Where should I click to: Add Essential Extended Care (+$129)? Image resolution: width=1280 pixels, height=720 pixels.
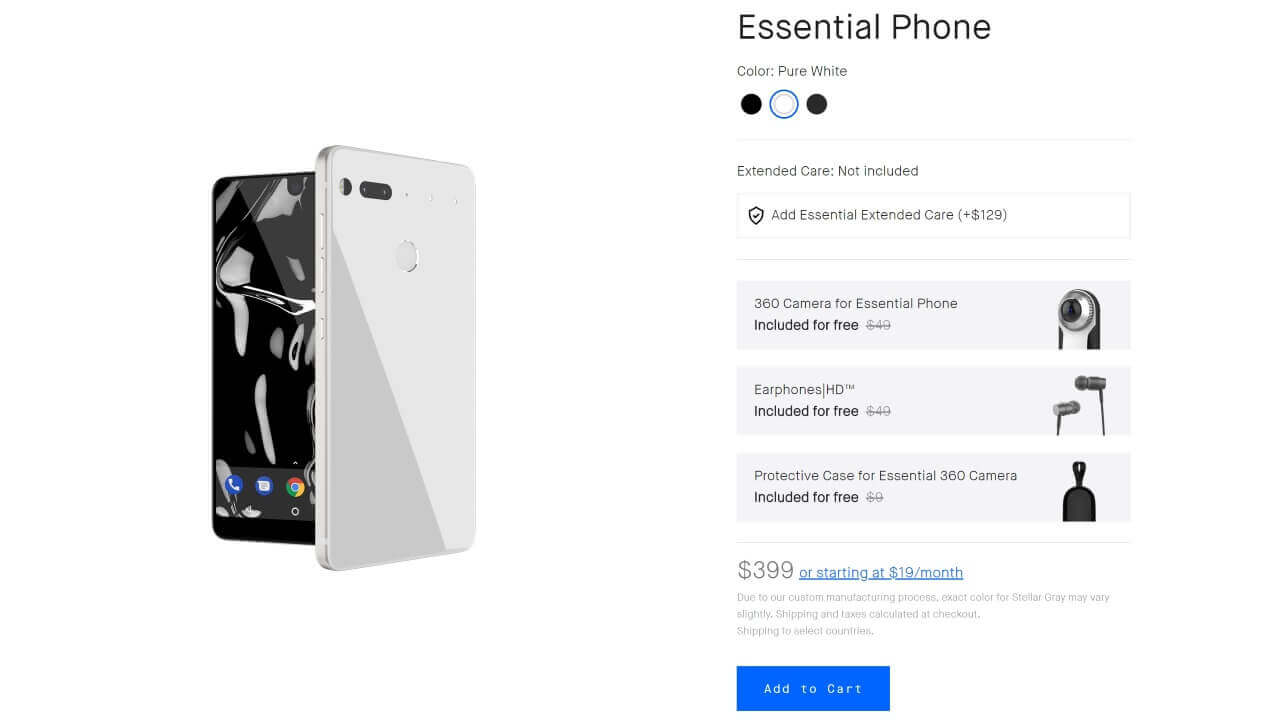coord(889,215)
